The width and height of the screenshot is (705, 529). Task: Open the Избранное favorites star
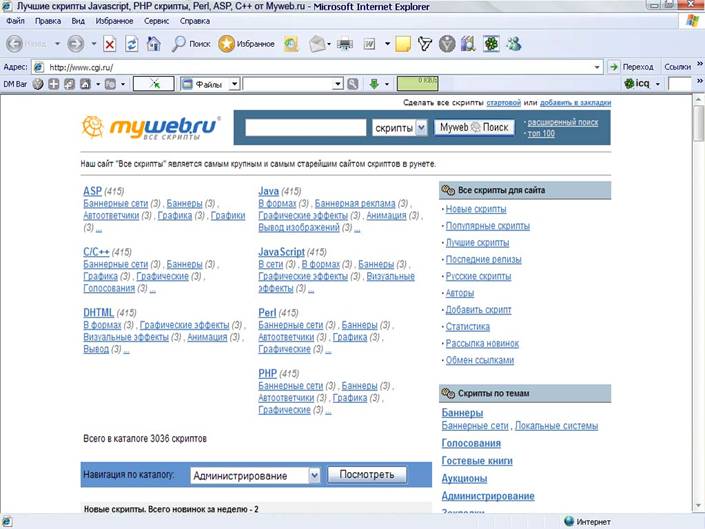[x=246, y=44]
